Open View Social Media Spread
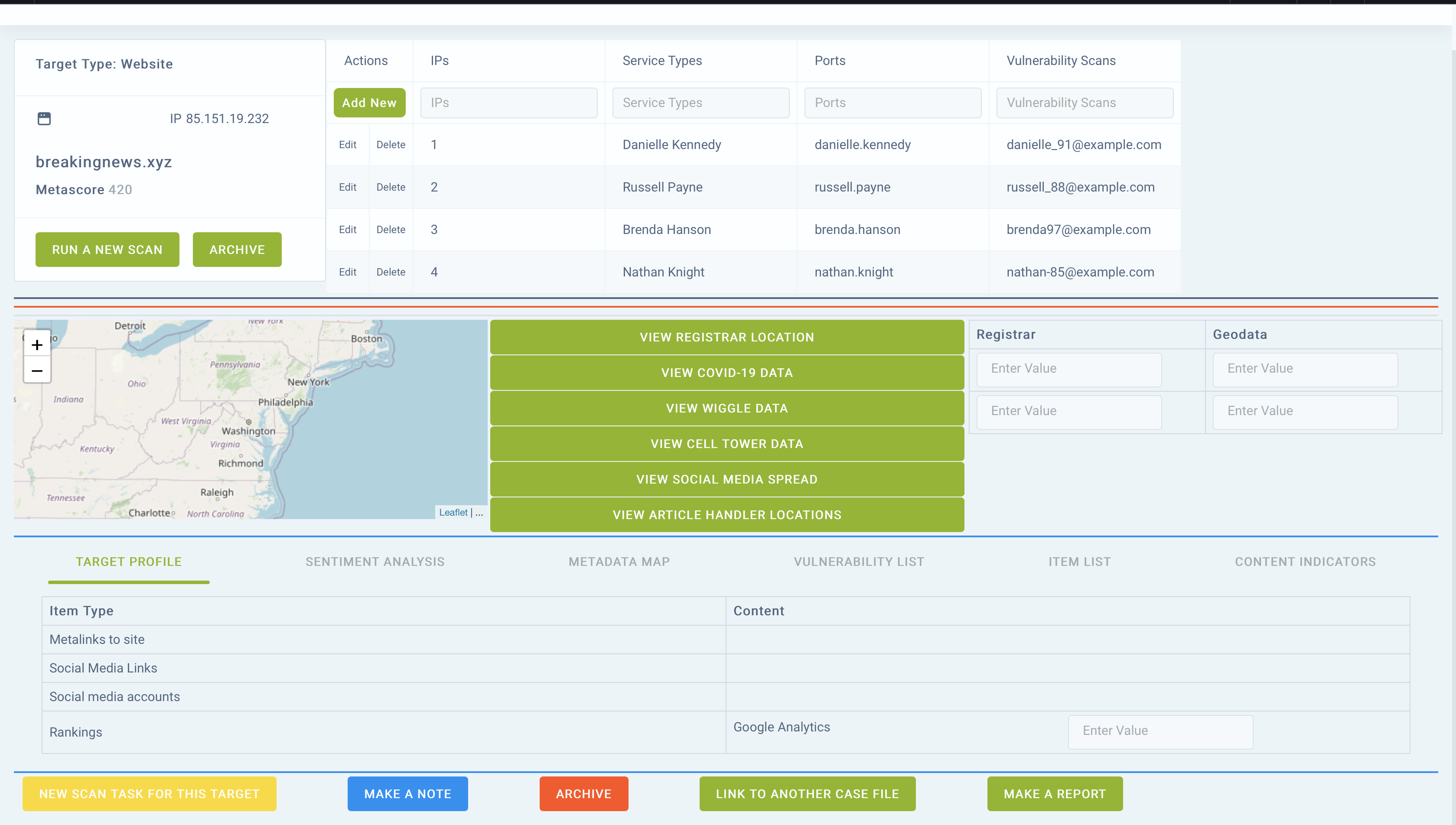The height and width of the screenshot is (825, 1456). (x=726, y=479)
